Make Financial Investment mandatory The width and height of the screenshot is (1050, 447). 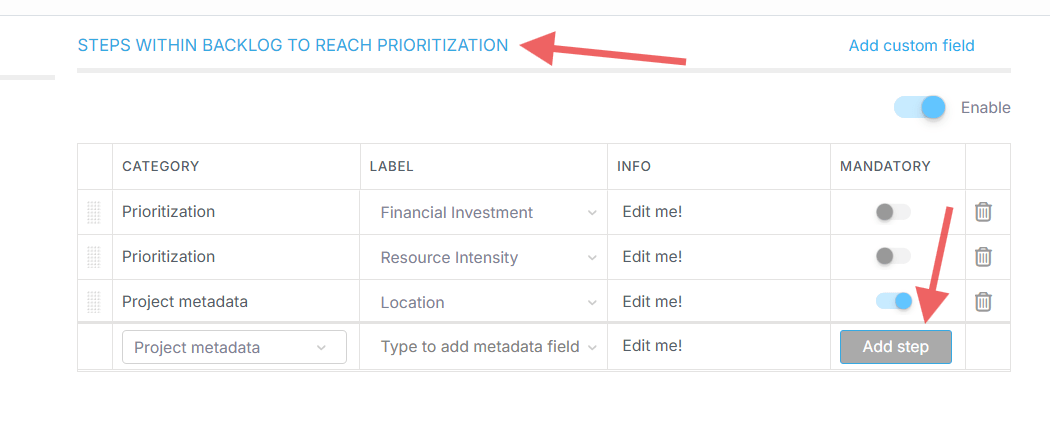tap(893, 212)
